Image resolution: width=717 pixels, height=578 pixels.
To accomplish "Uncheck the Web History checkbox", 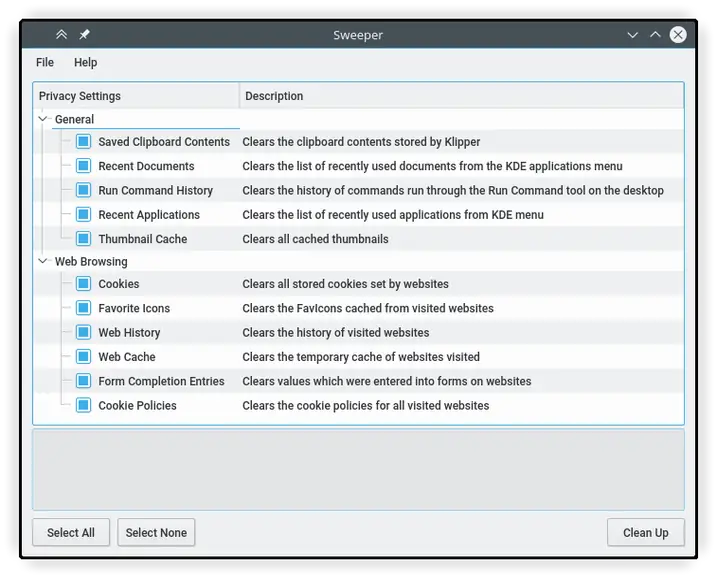I will click(83, 332).
